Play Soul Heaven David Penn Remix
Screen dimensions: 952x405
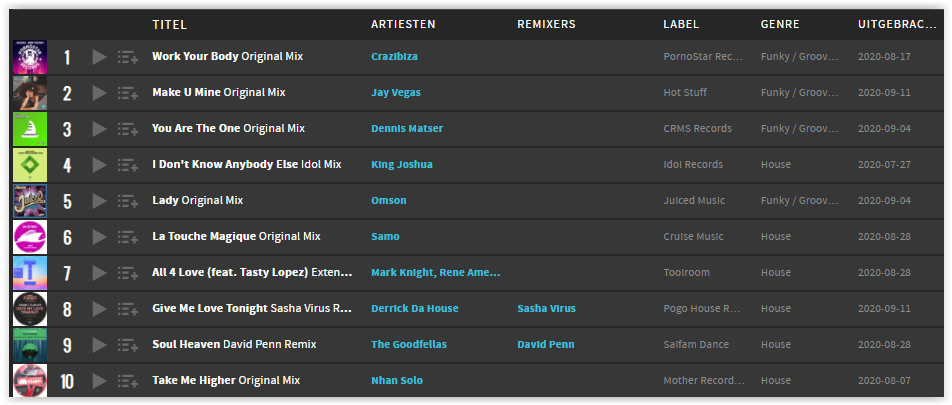coord(100,345)
